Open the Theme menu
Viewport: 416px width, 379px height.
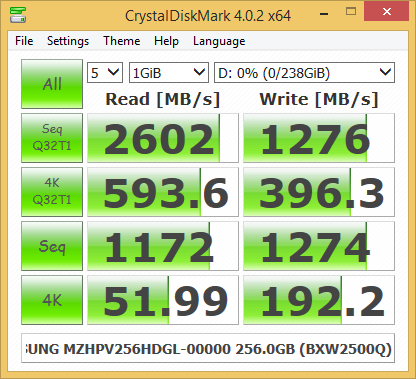click(x=122, y=41)
